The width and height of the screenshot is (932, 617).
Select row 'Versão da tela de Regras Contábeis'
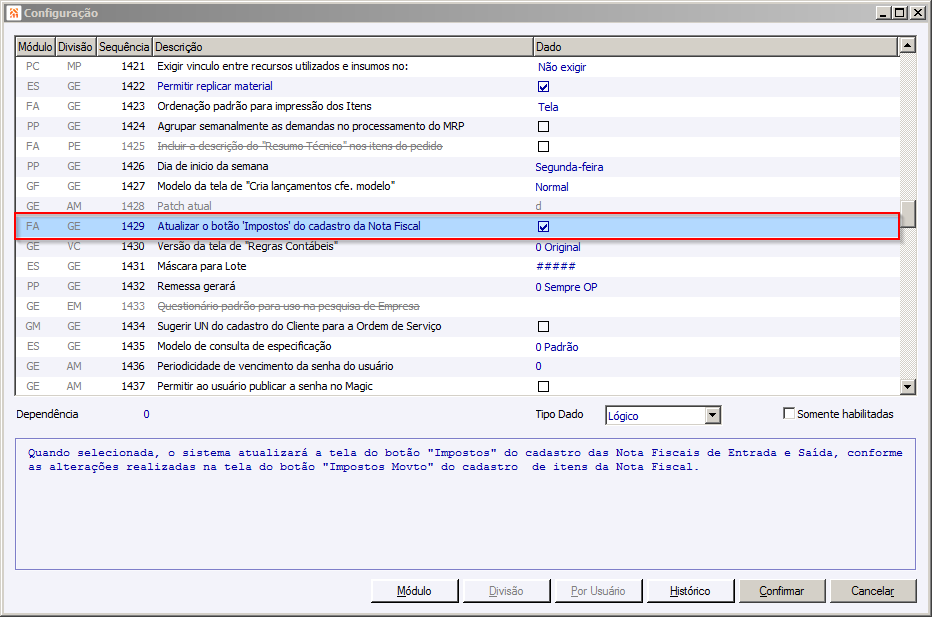click(247, 246)
